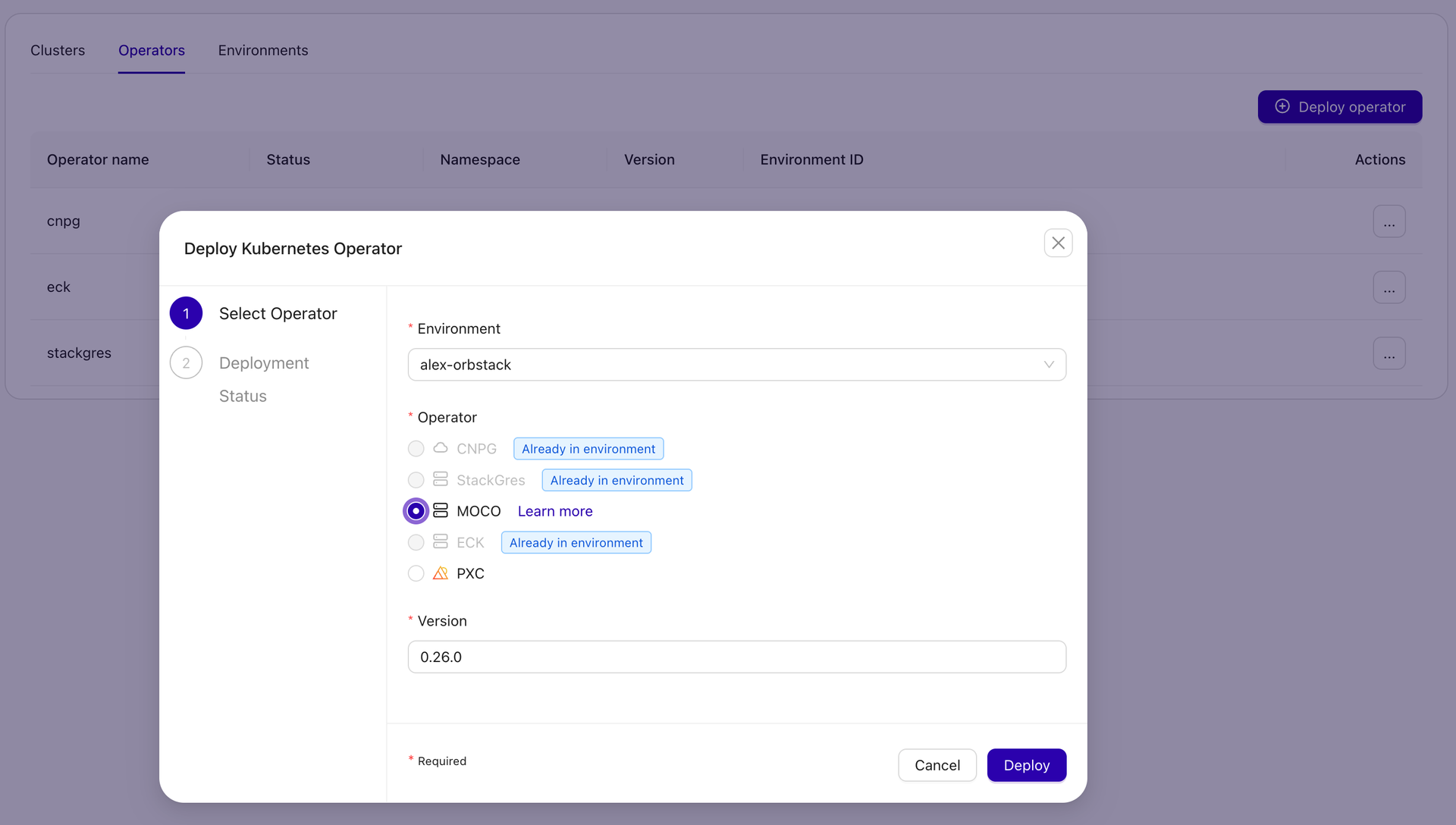Select the PXC operator radio button
This screenshot has height=825, width=1456.
tap(416, 573)
